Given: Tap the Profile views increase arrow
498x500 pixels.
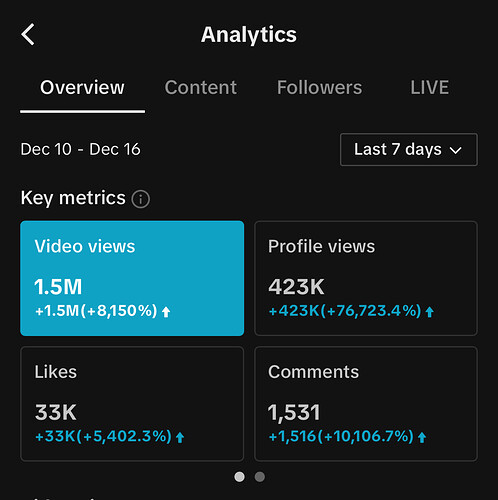Looking at the screenshot, I should [430, 312].
